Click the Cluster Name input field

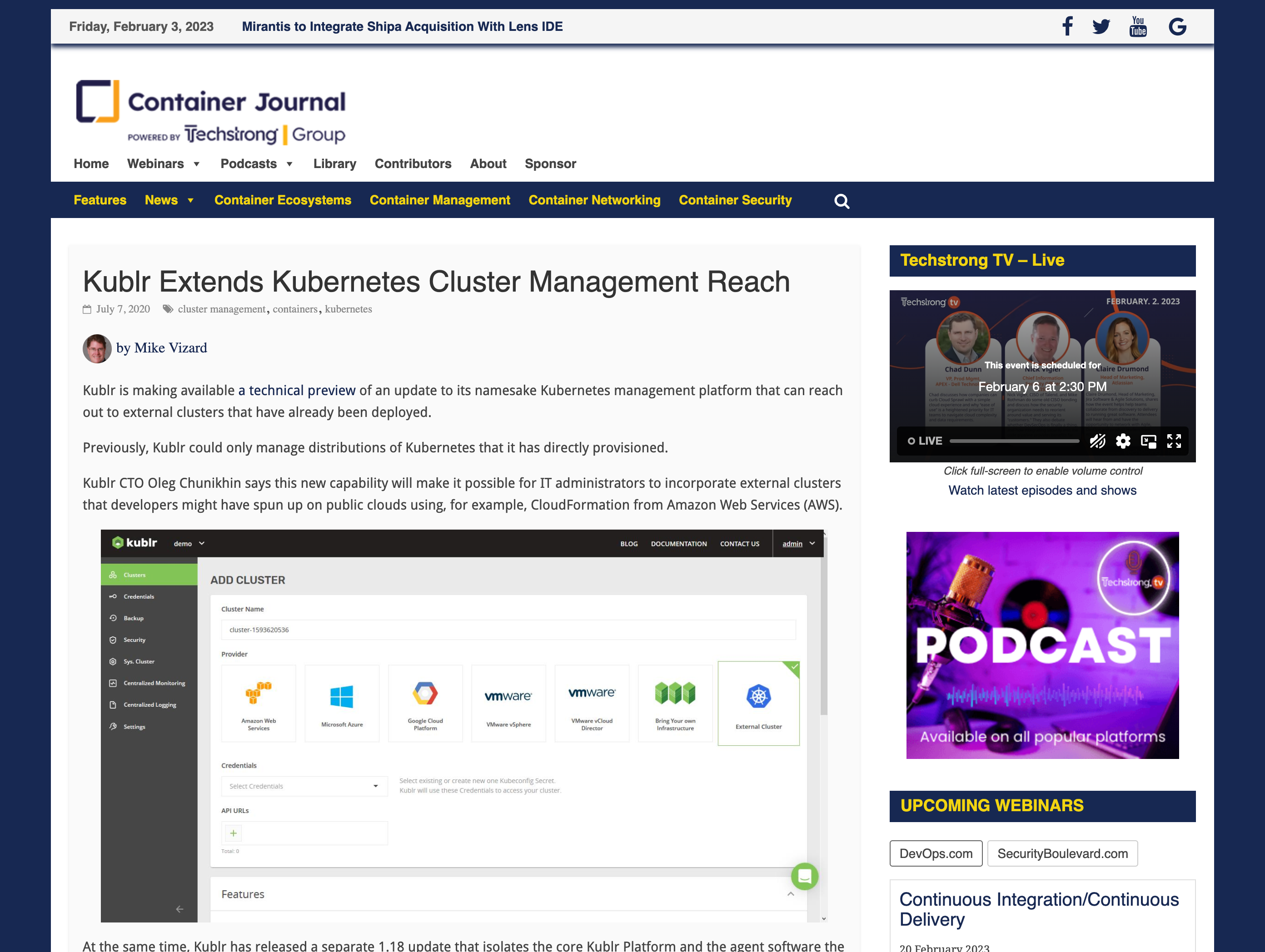[x=508, y=630]
